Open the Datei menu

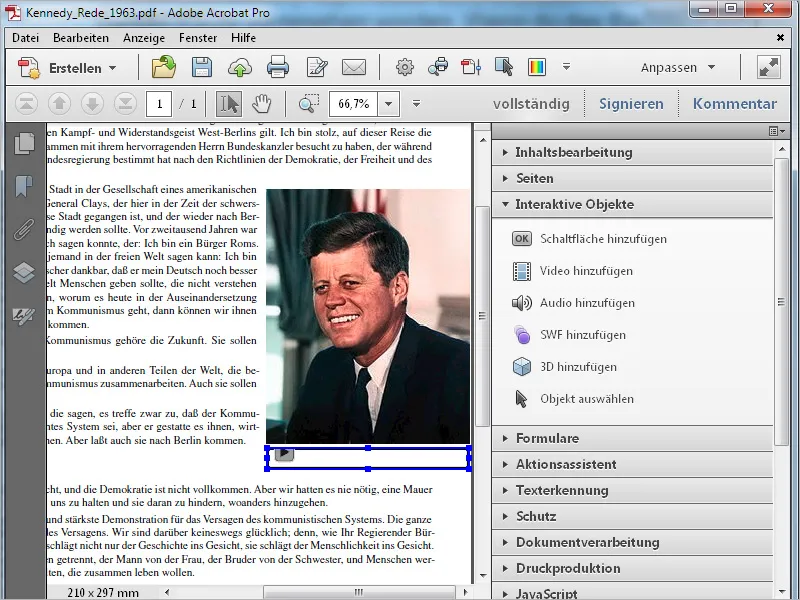[26, 38]
